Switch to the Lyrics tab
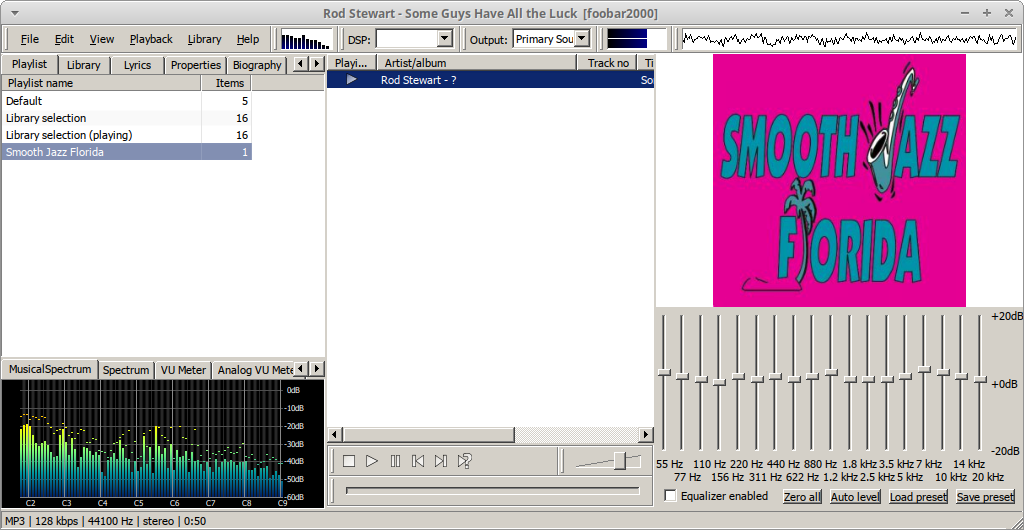 [137, 65]
